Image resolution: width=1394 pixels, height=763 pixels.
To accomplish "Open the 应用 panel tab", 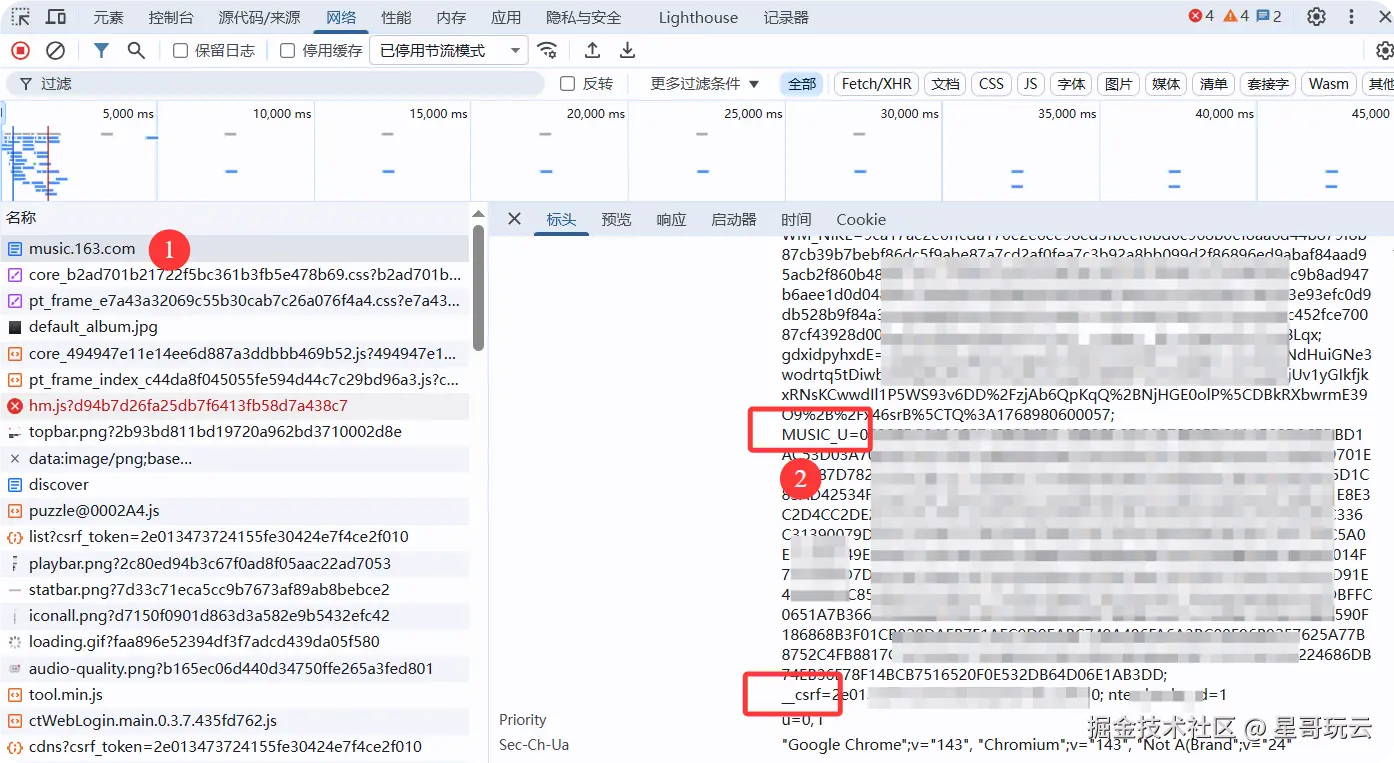I will [x=506, y=17].
